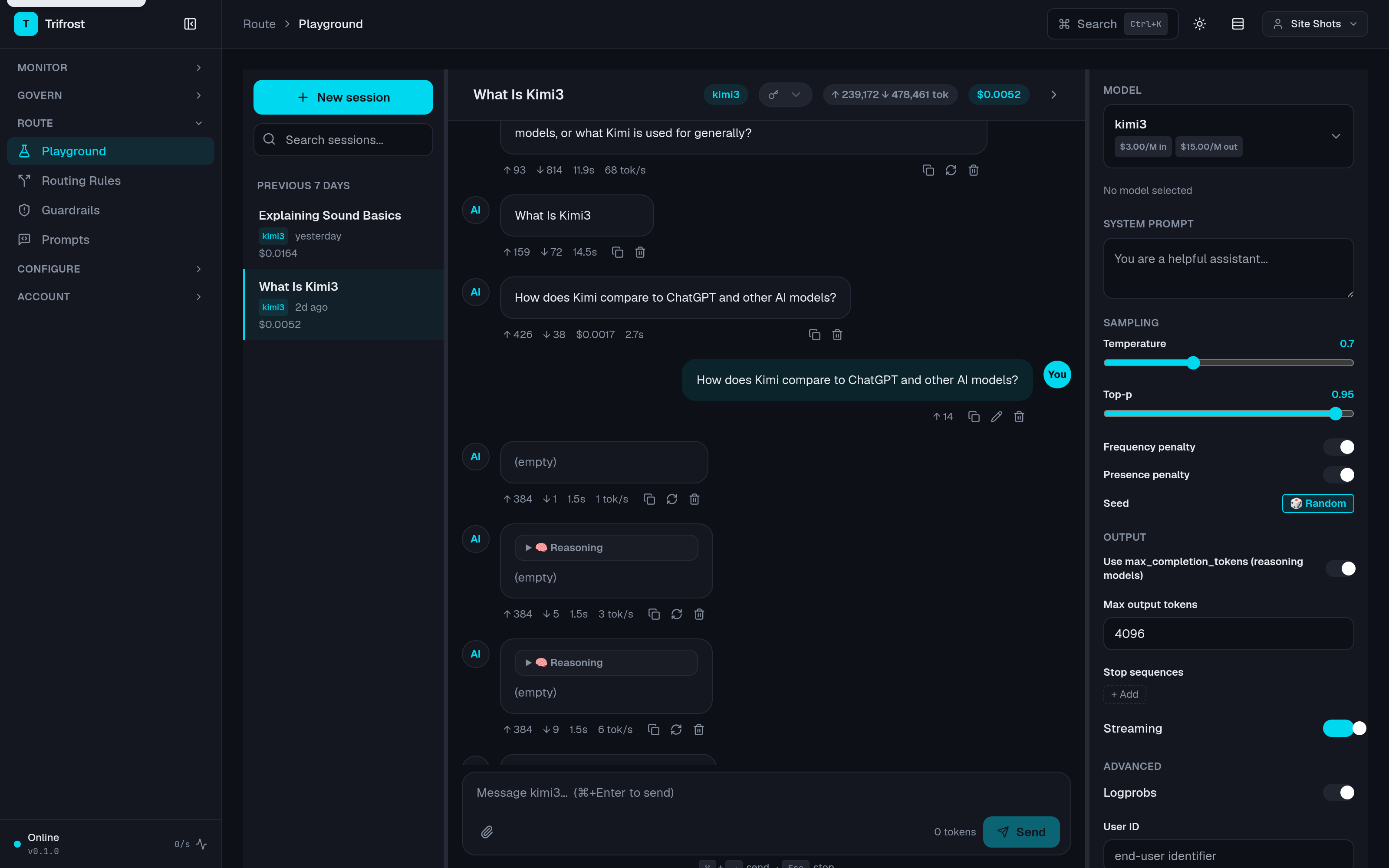The height and width of the screenshot is (868, 1389).
Task: Select Explaining Sound Basics session
Action: 343,233
